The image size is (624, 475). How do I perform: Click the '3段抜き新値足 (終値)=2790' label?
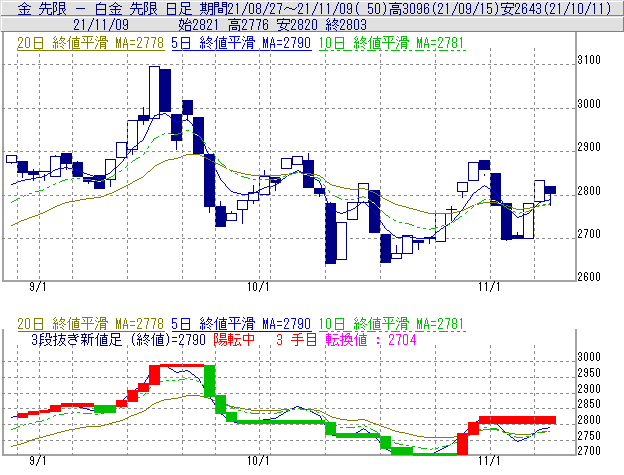coord(118,340)
